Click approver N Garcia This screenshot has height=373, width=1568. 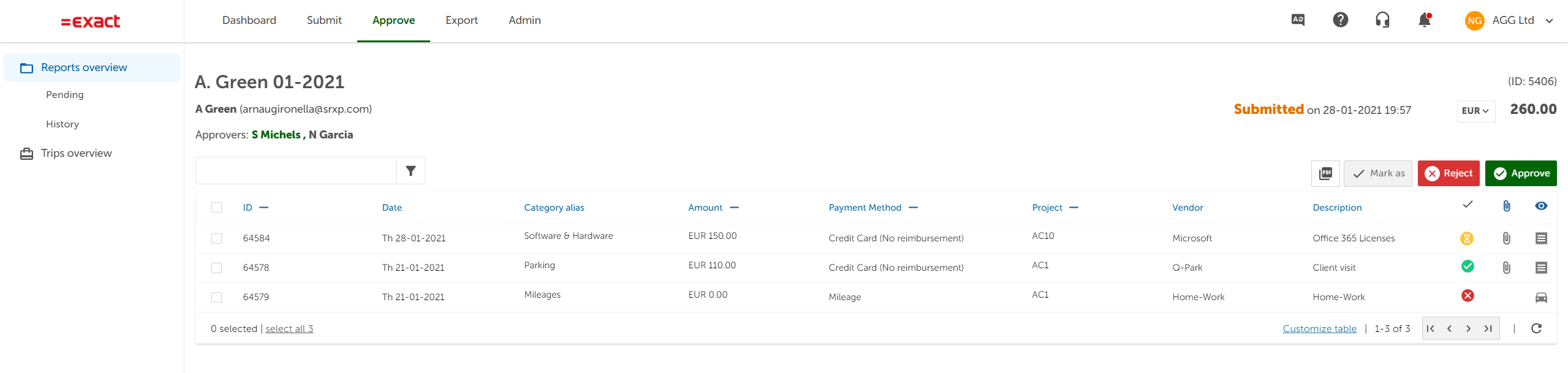click(x=331, y=135)
